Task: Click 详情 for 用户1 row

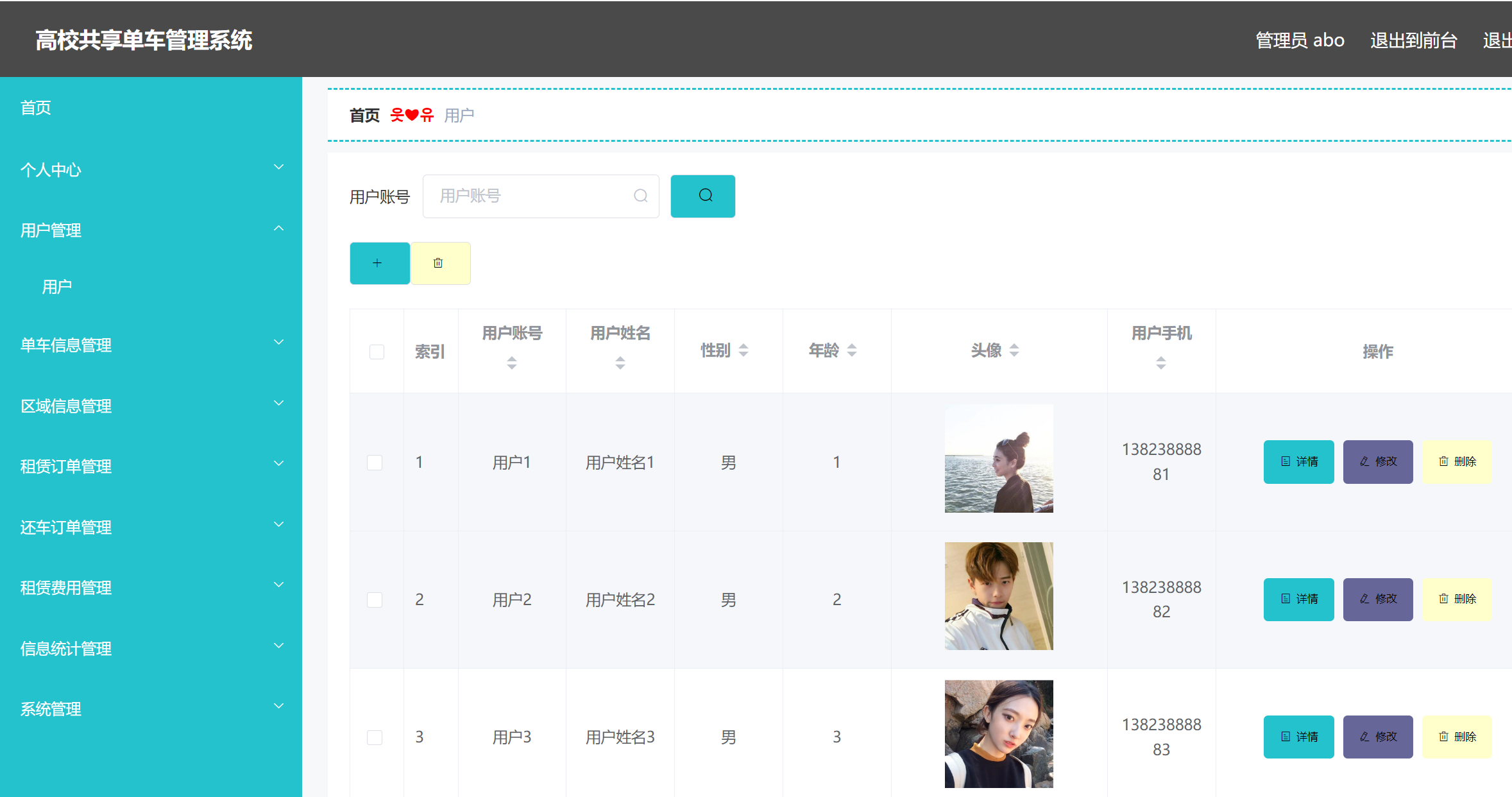Action: 1298,461
